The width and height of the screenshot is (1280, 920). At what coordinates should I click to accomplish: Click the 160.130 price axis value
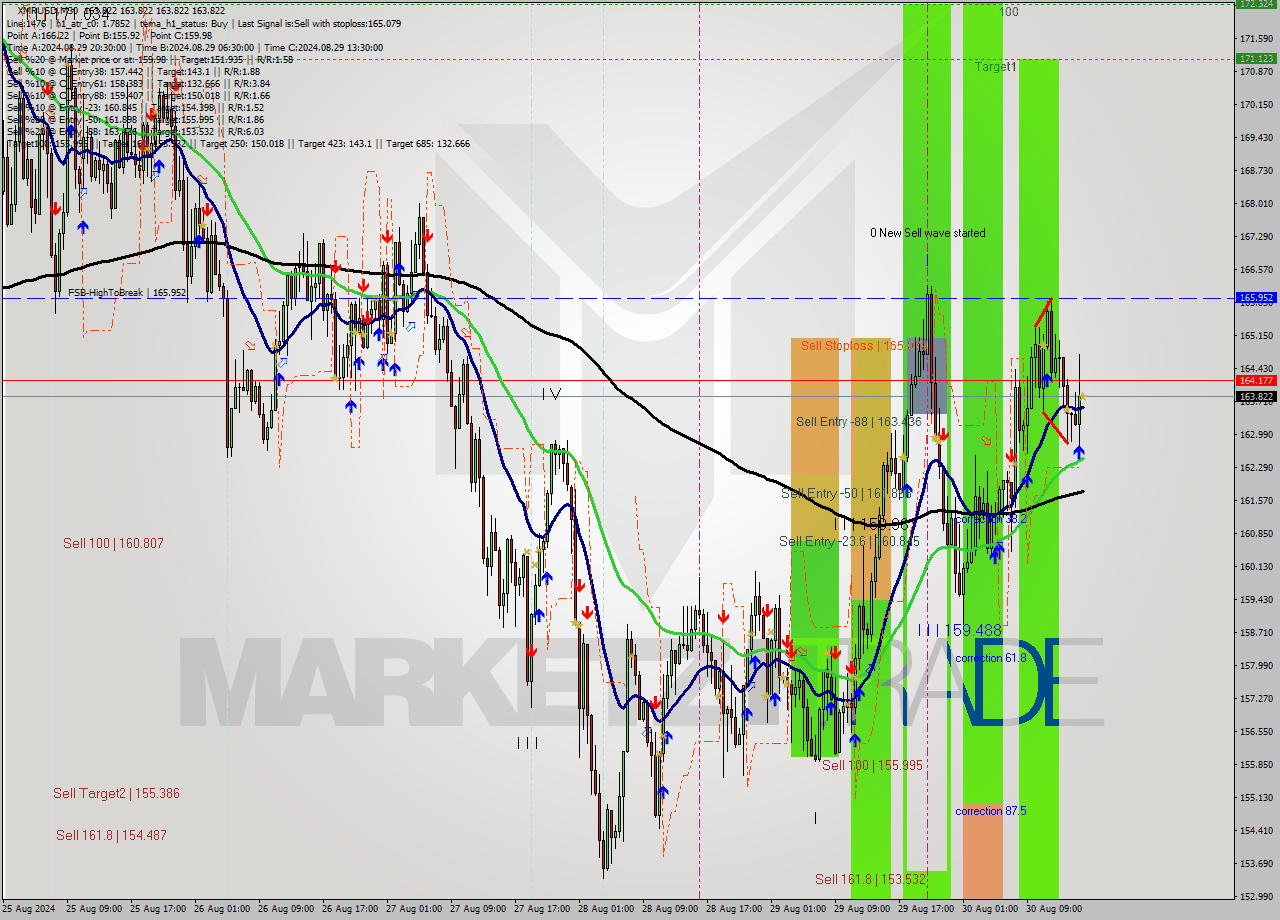tap(1256, 567)
